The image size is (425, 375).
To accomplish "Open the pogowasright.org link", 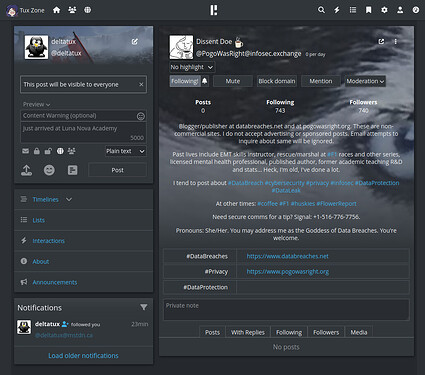I will coord(288,271).
